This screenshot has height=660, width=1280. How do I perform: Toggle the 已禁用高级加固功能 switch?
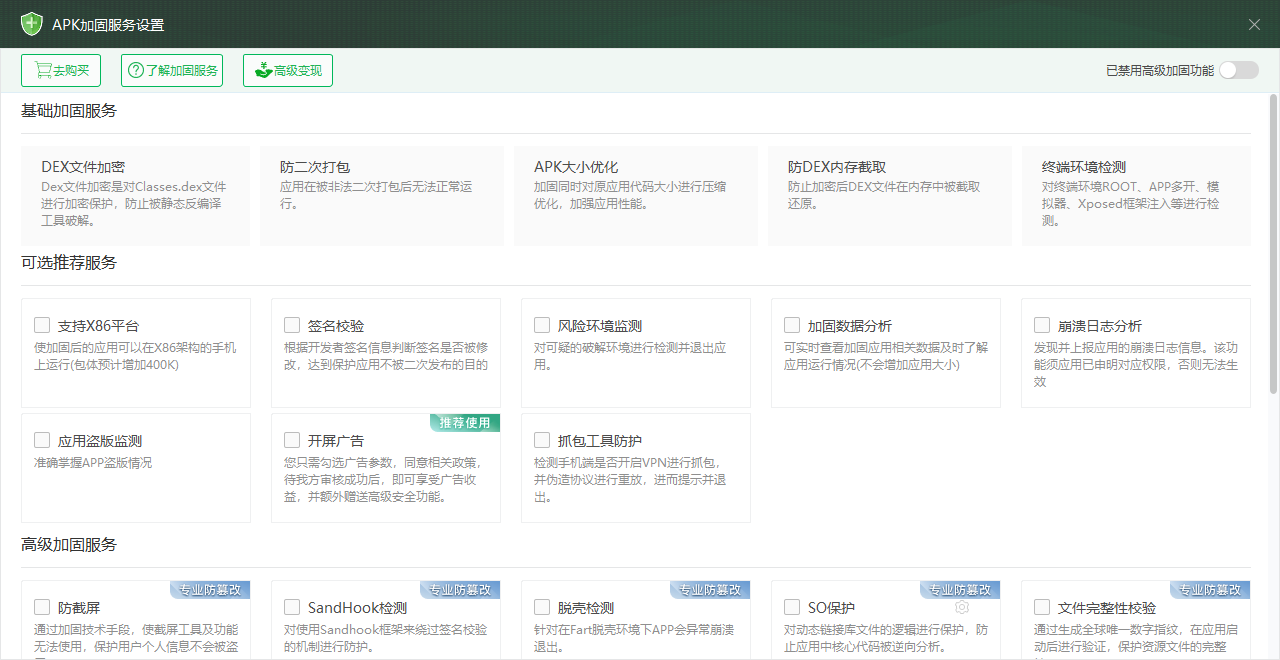(x=1238, y=70)
